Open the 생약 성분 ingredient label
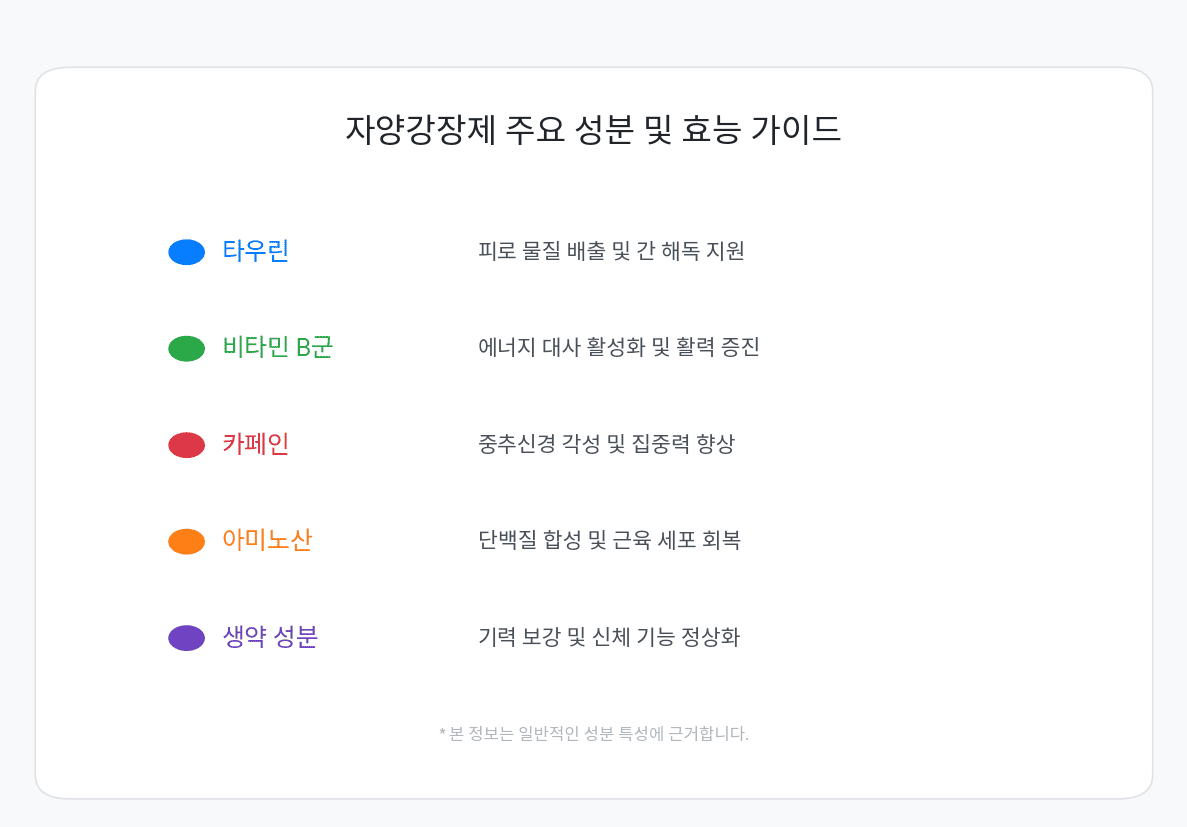The image size is (1187, 827). 270,637
